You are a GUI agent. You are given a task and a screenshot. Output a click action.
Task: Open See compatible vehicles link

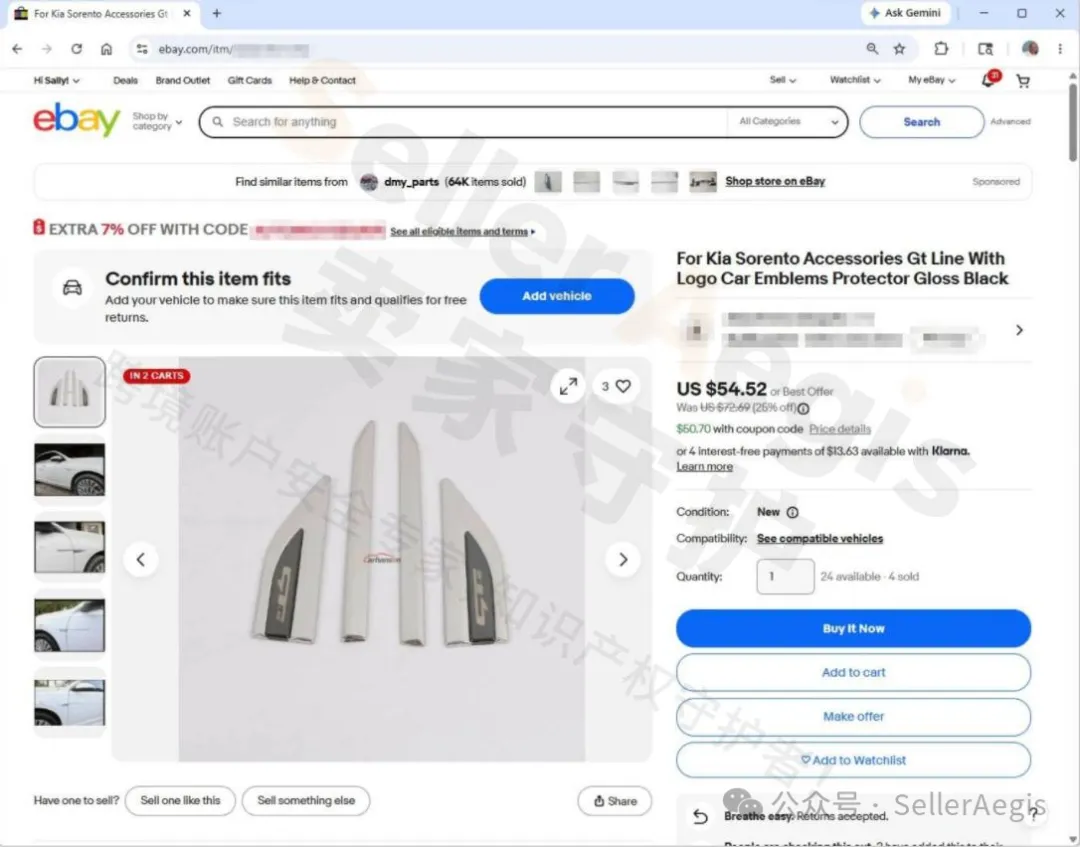[820, 538]
